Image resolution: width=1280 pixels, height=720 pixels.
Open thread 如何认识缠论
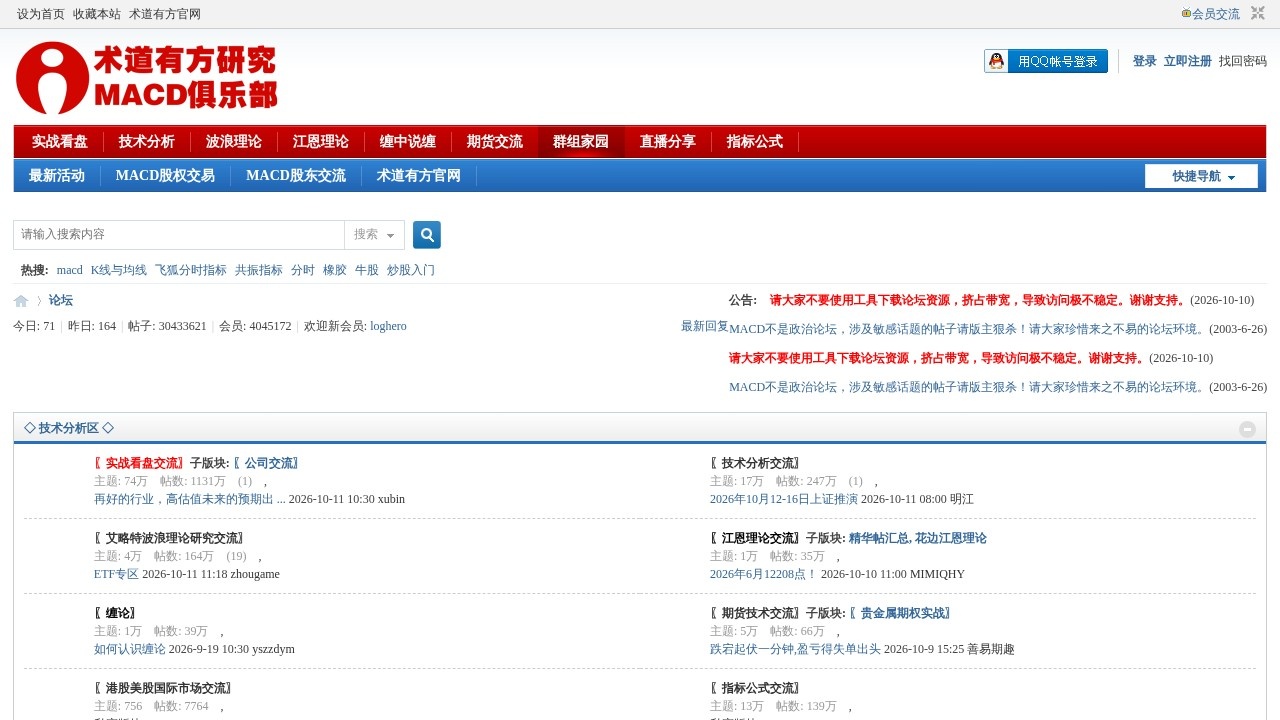click(130, 649)
